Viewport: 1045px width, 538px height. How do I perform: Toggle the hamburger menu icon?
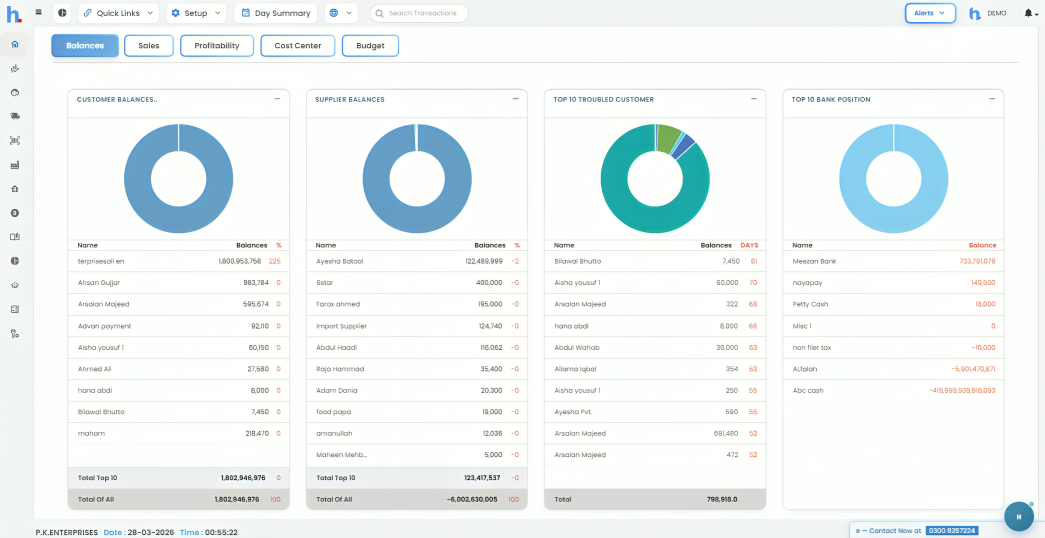[x=39, y=12]
